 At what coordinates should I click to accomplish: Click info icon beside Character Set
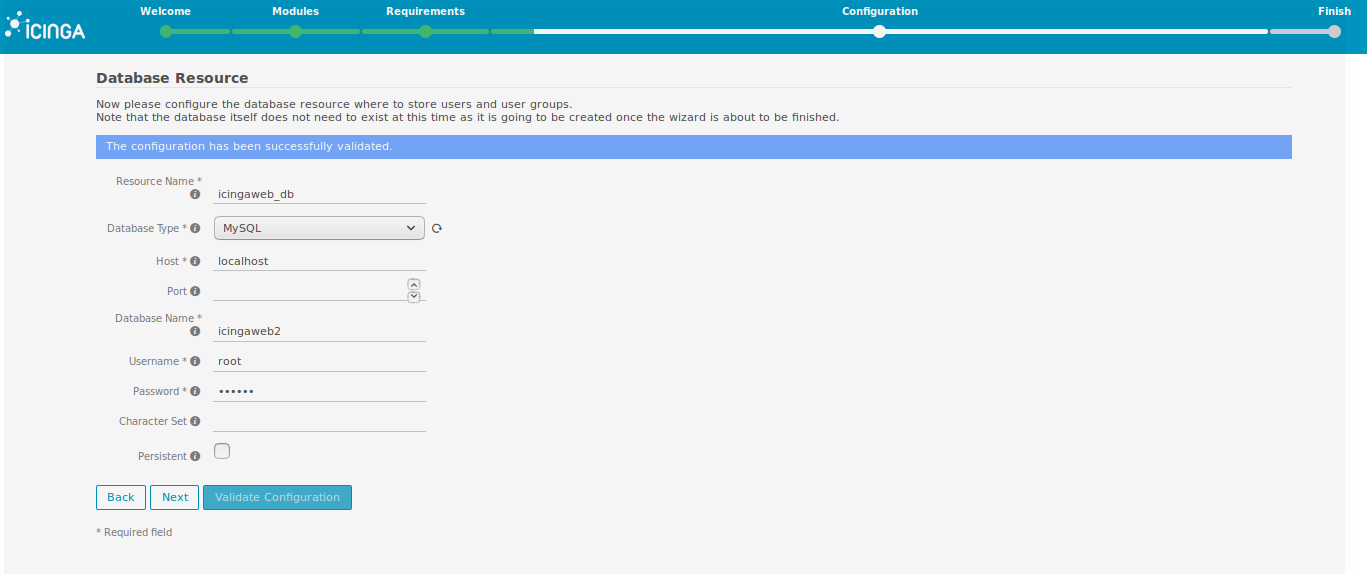click(x=195, y=421)
